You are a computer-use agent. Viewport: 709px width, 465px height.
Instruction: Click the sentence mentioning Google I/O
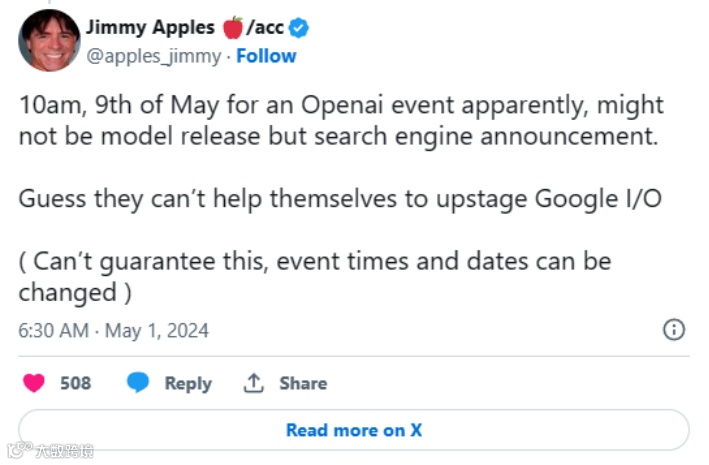[x=340, y=198]
